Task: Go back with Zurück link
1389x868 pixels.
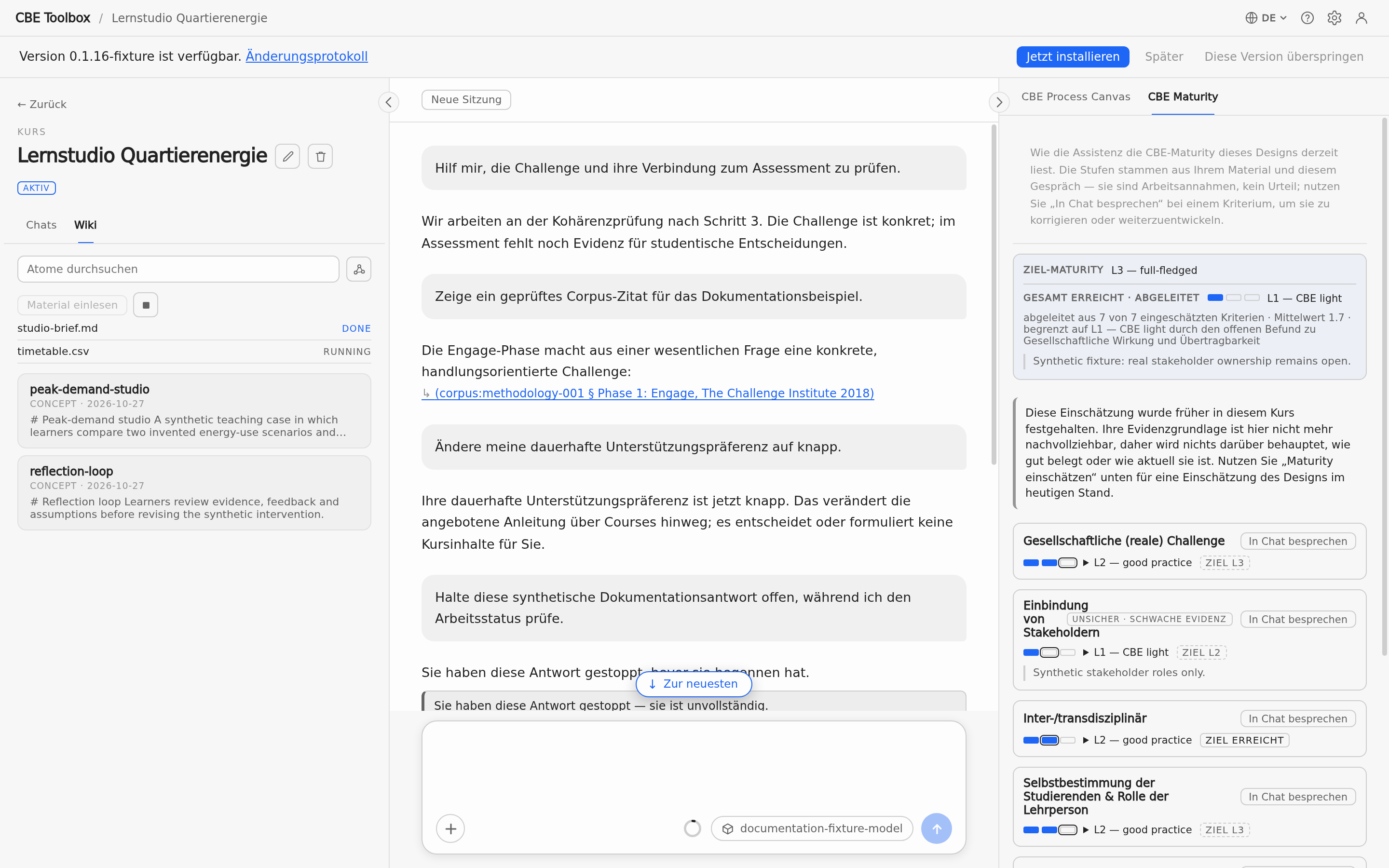Action: 42,105
